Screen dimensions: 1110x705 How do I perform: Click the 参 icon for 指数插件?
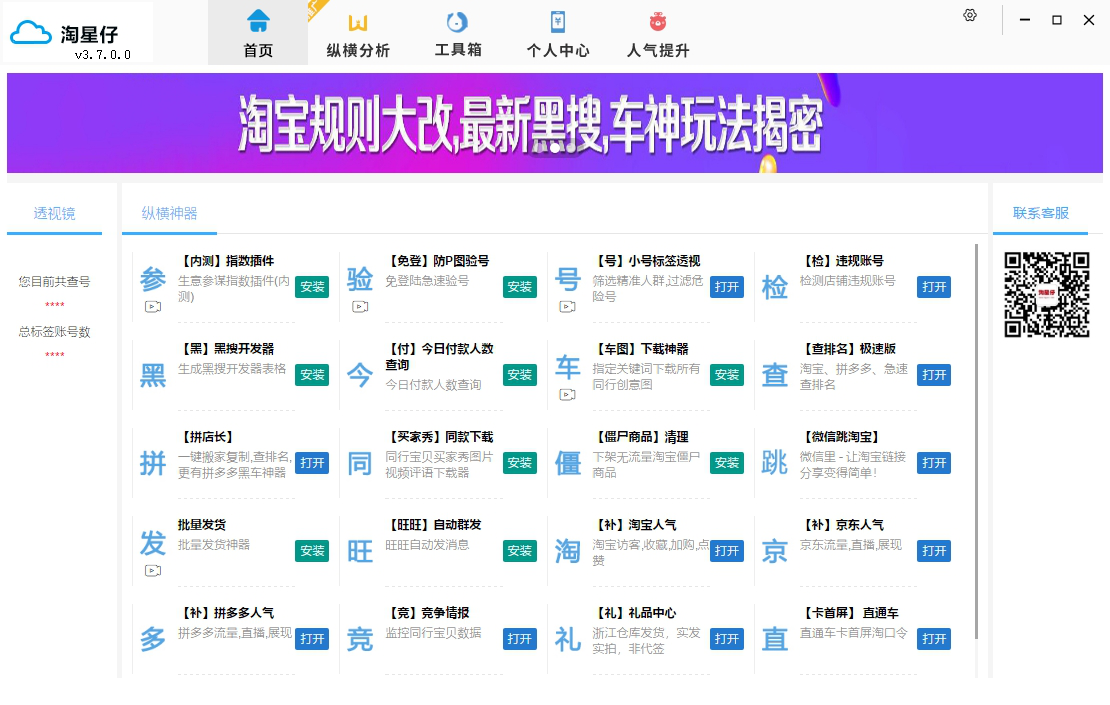[x=153, y=280]
